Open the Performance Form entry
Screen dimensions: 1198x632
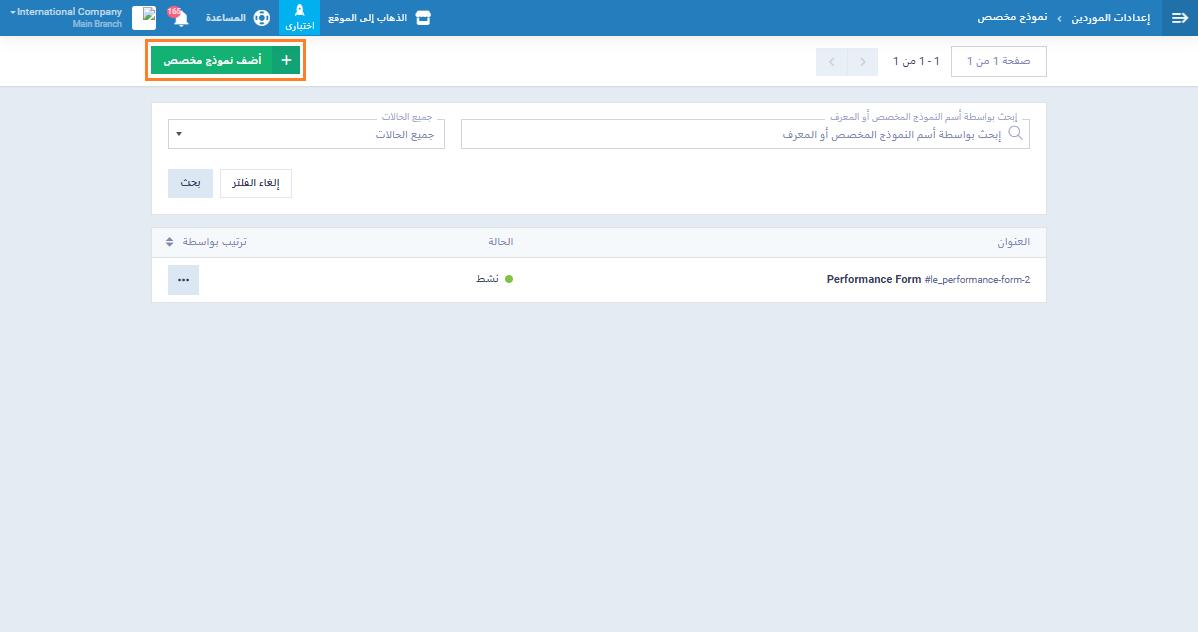pos(873,280)
